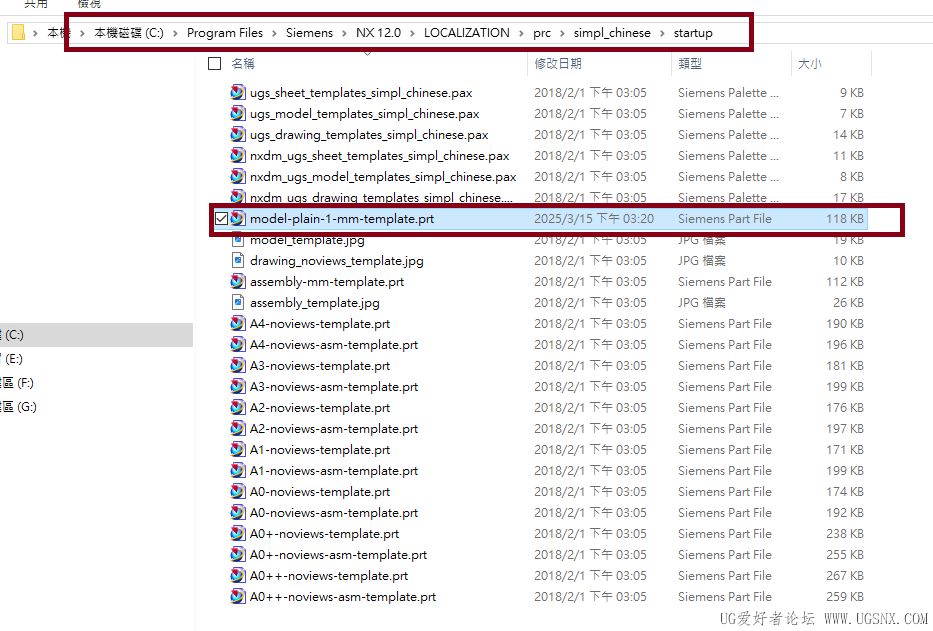The height and width of the screenshot is (631, 933).
Task: Click the assembly_template.jpg image icon
Action: pyautogui.click(x=237, y=302)
